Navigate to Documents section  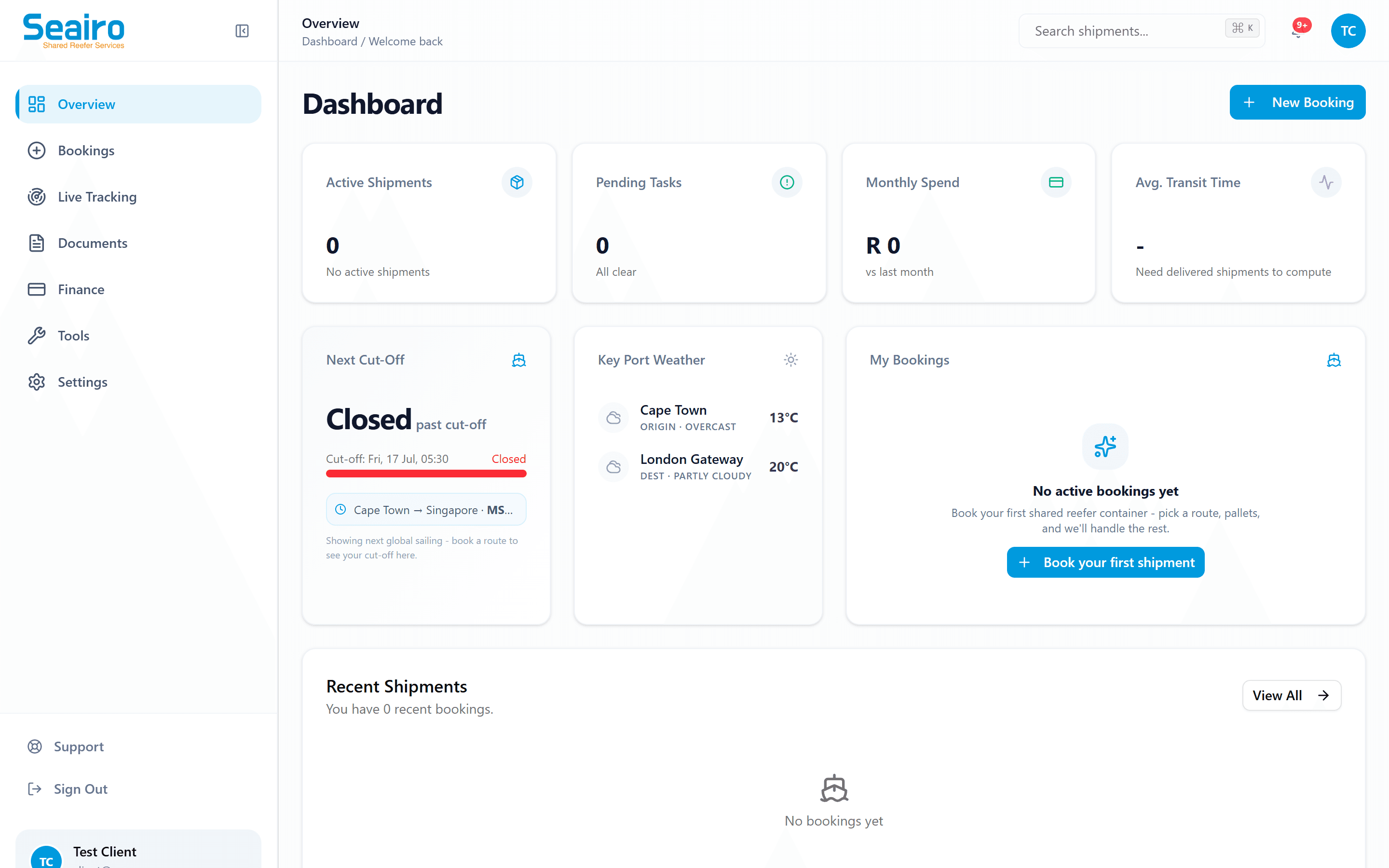pyautogui.click(x=138, y=243)
